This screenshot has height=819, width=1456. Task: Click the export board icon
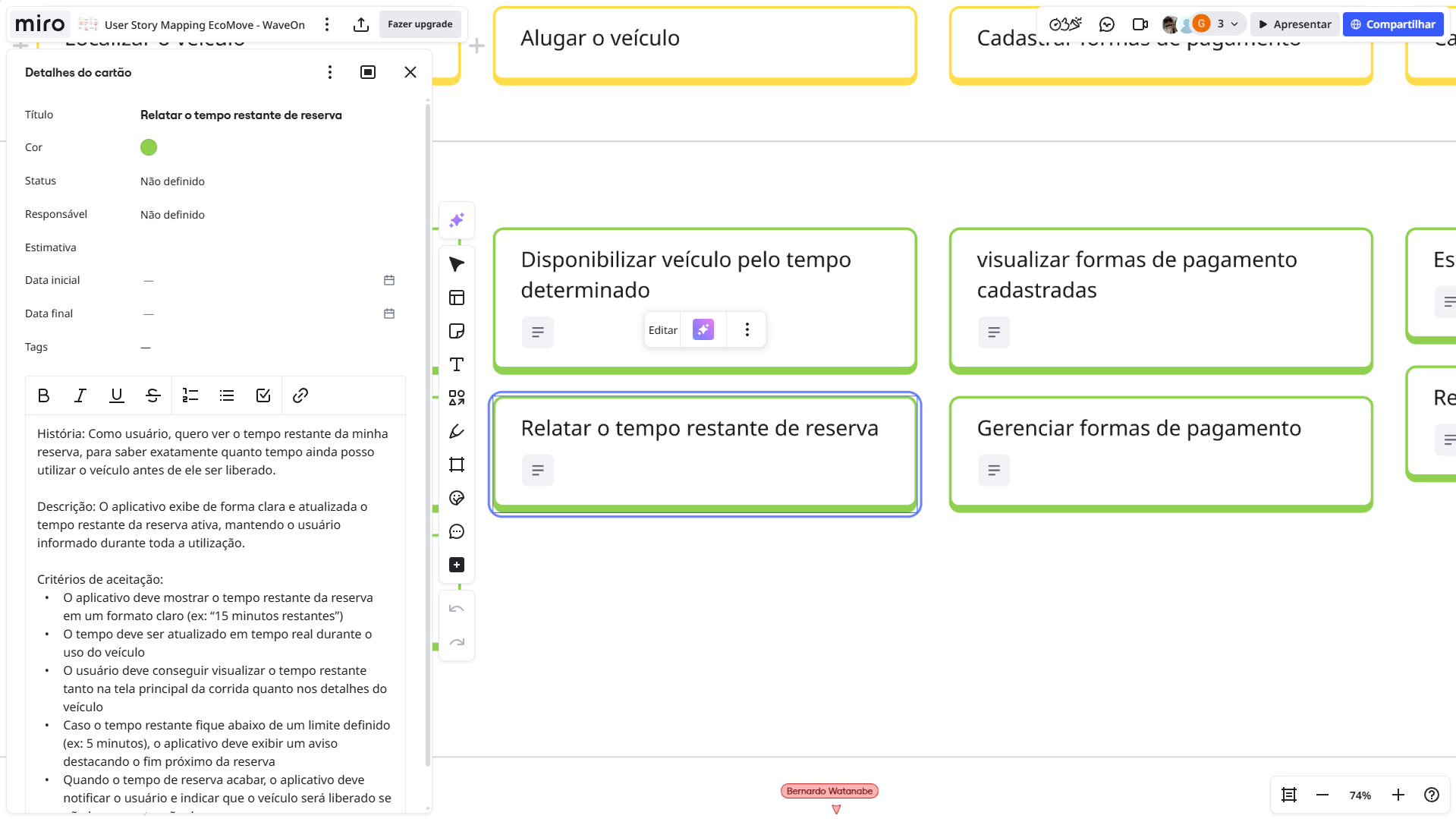coord(361,24)
